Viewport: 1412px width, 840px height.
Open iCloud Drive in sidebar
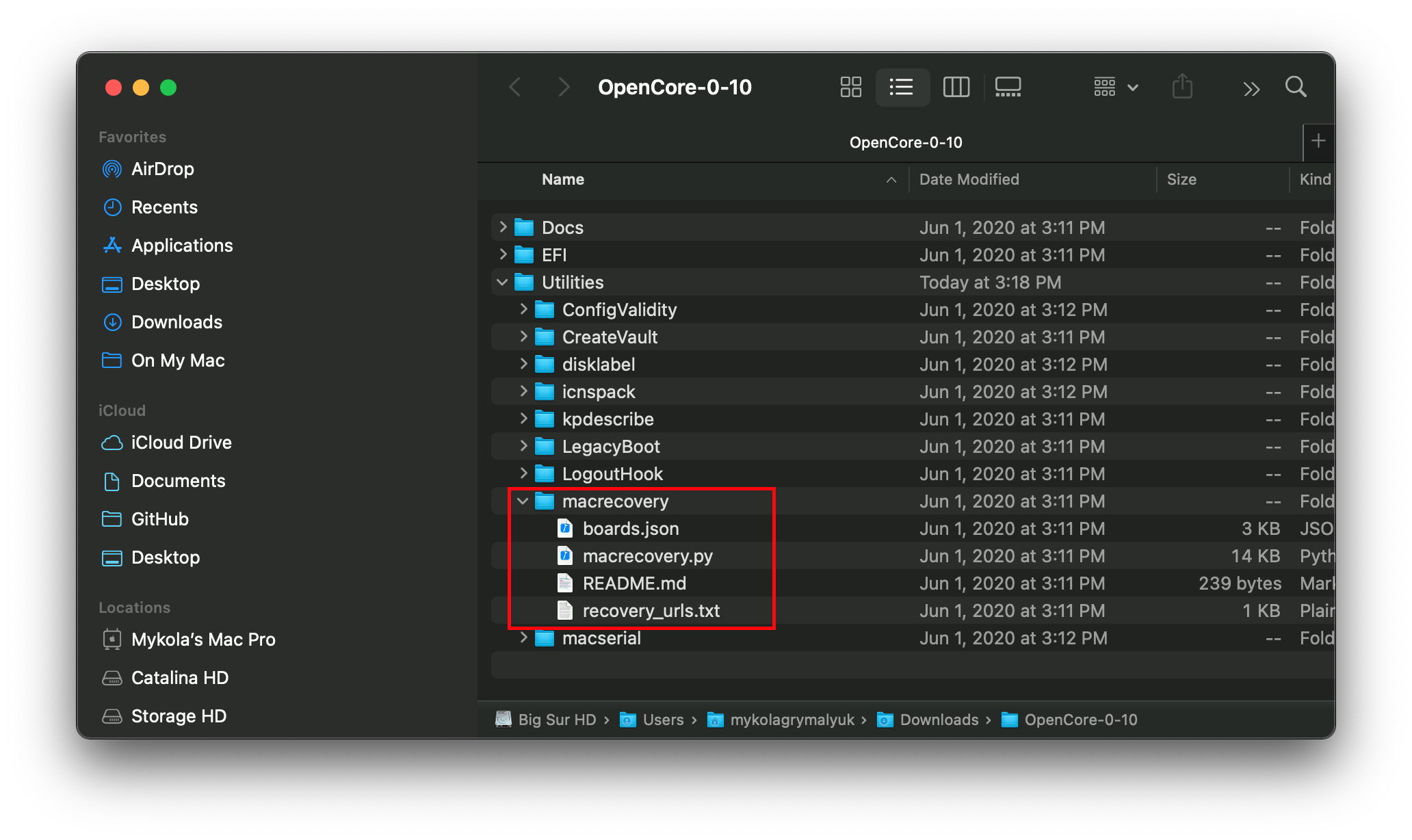click(x=181, y=443)
